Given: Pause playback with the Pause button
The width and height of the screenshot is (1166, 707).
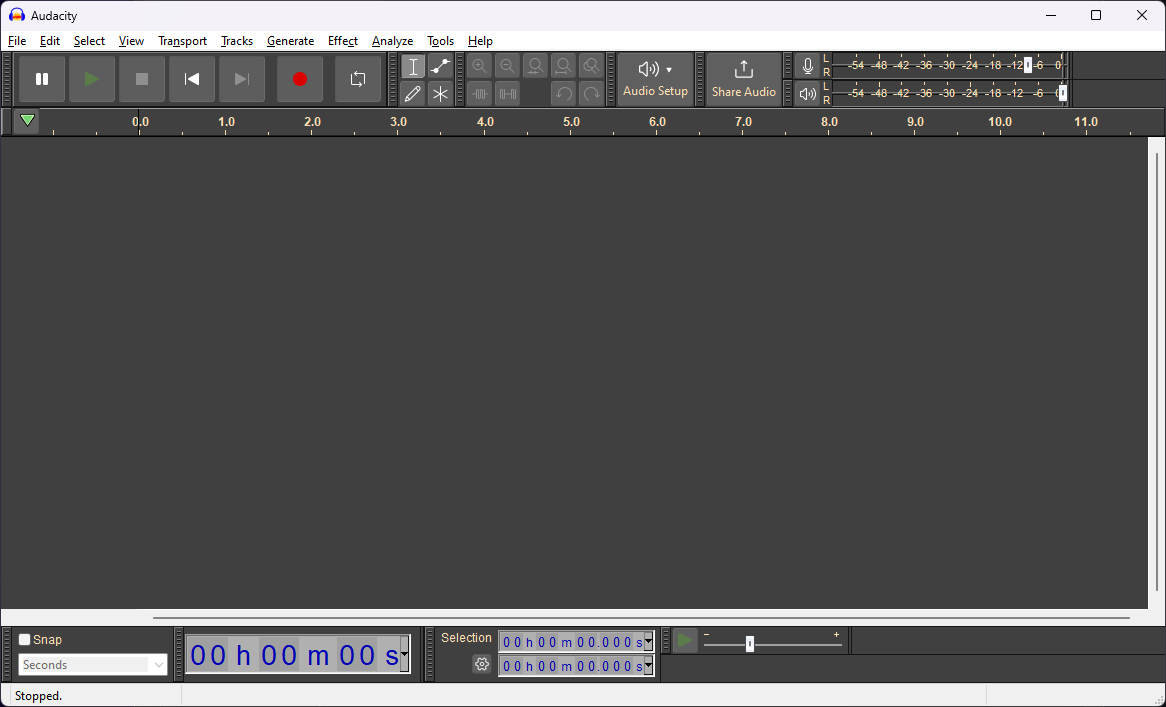Looking at the screenshot, I should click(x=41, y=79).
